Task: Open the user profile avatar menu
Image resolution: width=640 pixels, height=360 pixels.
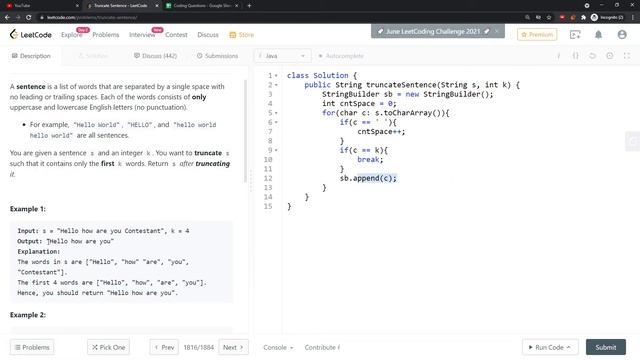Action: coord(622,35)
